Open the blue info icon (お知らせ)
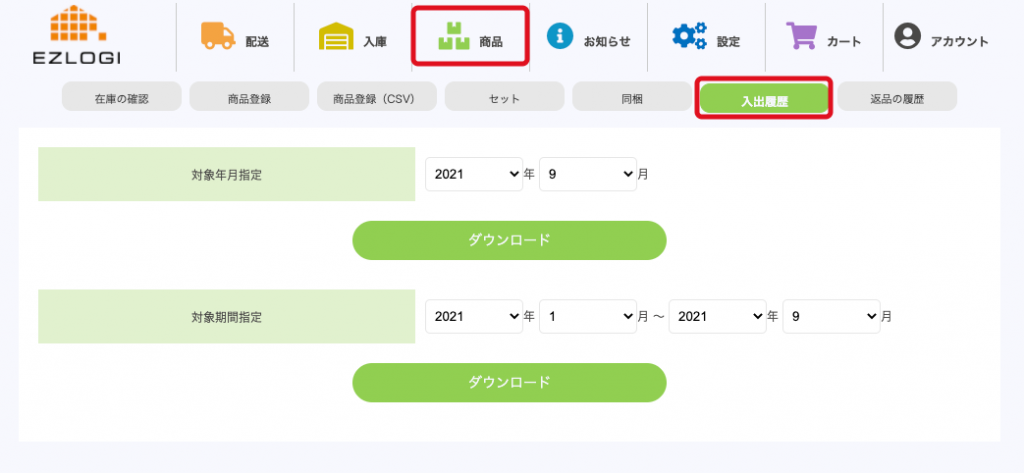 [x=560, y=37]
